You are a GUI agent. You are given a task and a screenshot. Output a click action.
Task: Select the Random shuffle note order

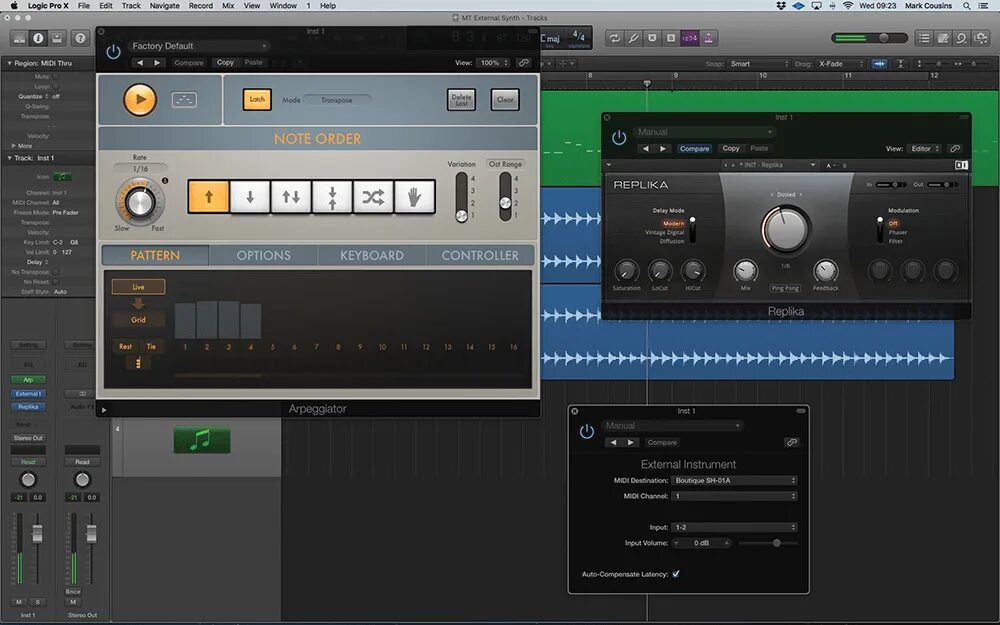pos(373,196)
